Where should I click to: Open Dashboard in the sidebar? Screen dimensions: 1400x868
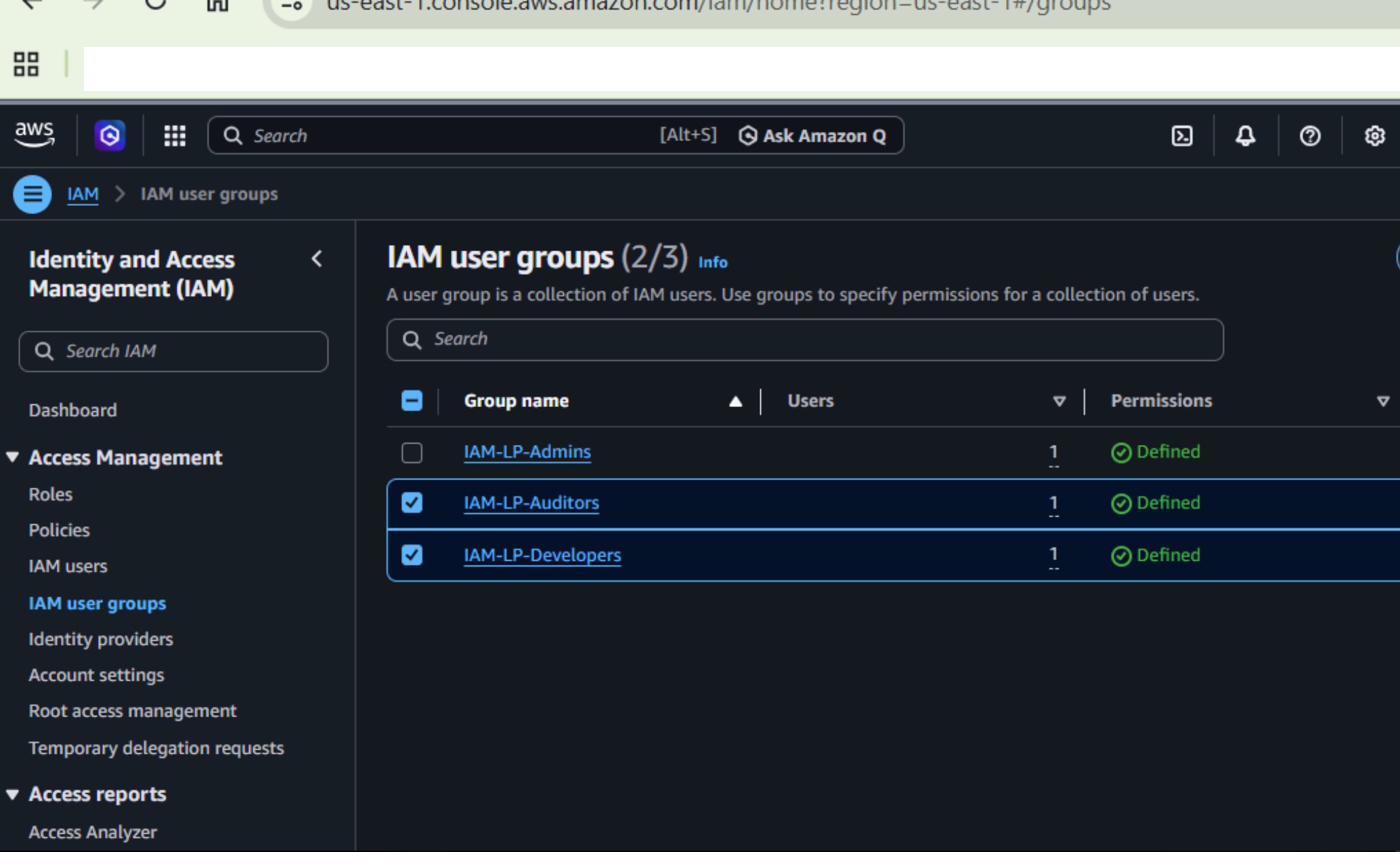point(73,410)
